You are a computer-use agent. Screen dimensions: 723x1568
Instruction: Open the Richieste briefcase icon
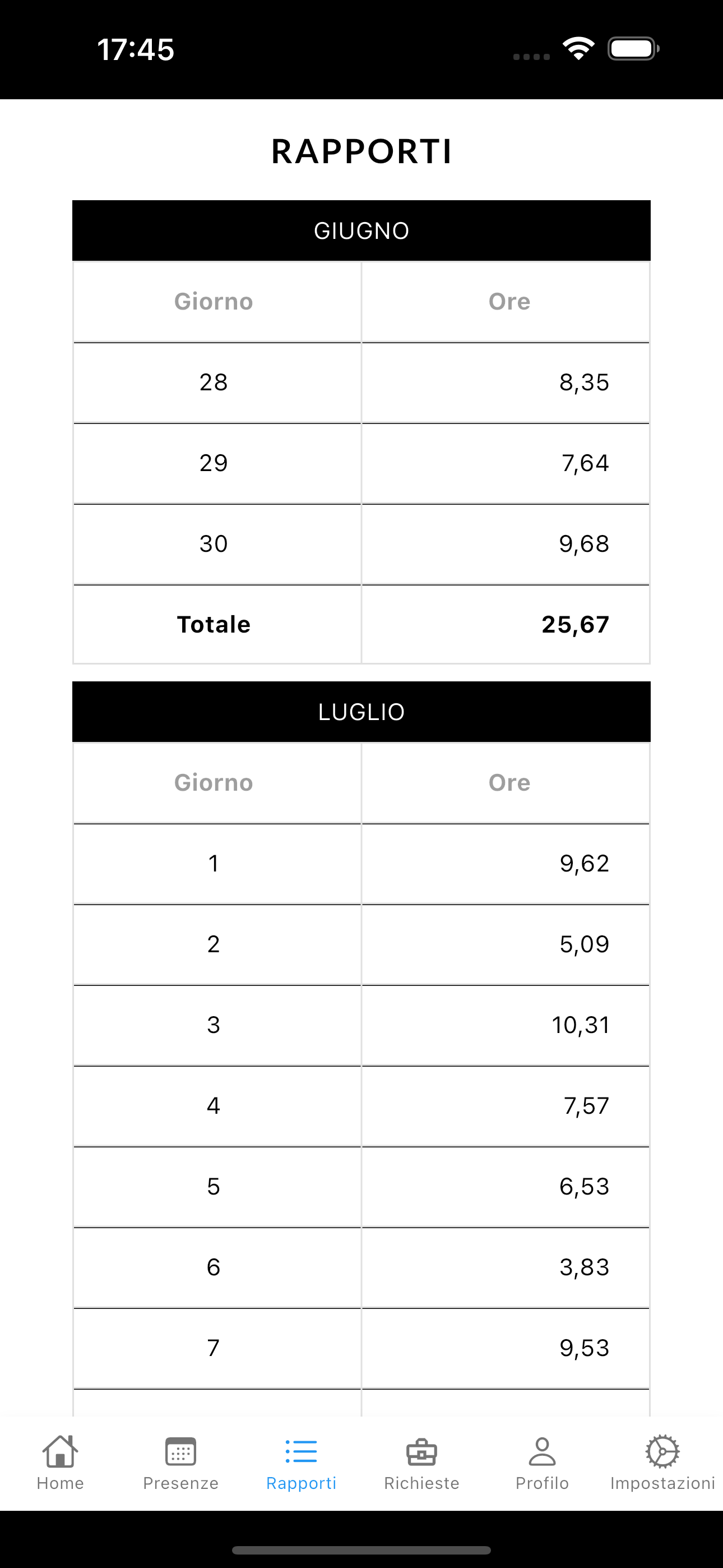pos(421,1452)
